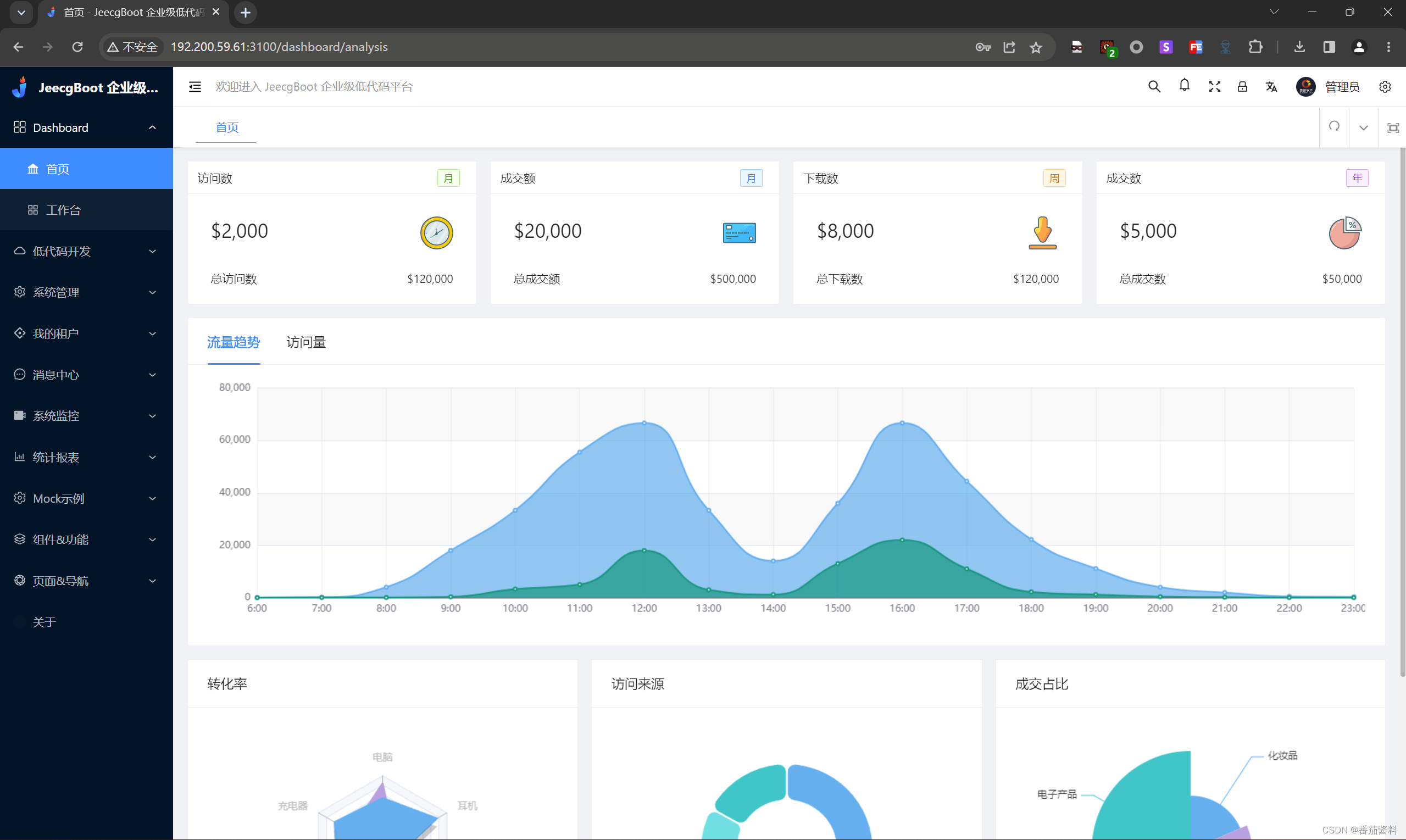Click the 周 tag on 下载数 card
Screen dimensions: 1406x840
(x=1054, y=179)
